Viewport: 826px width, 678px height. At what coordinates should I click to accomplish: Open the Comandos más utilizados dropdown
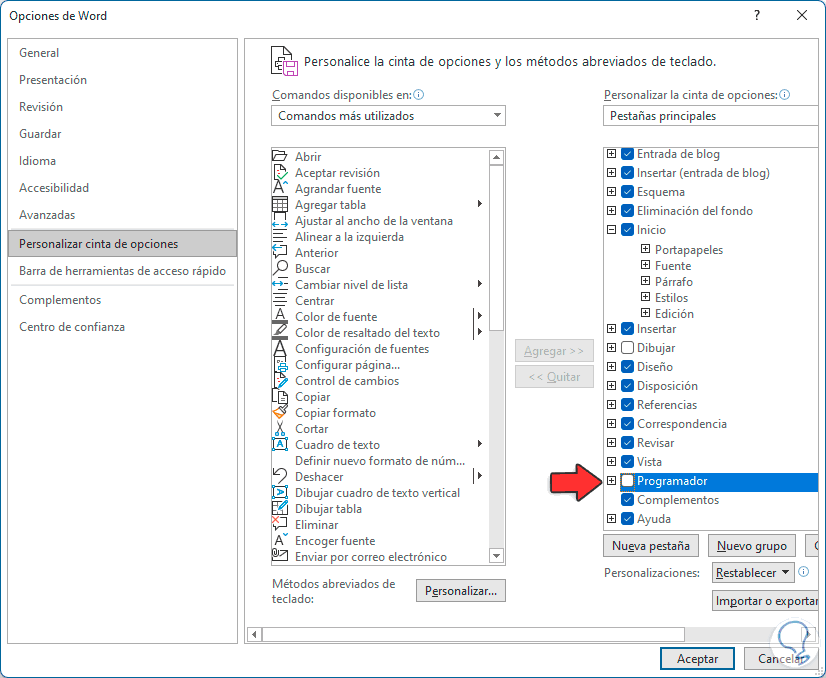[x=388, y=115]
